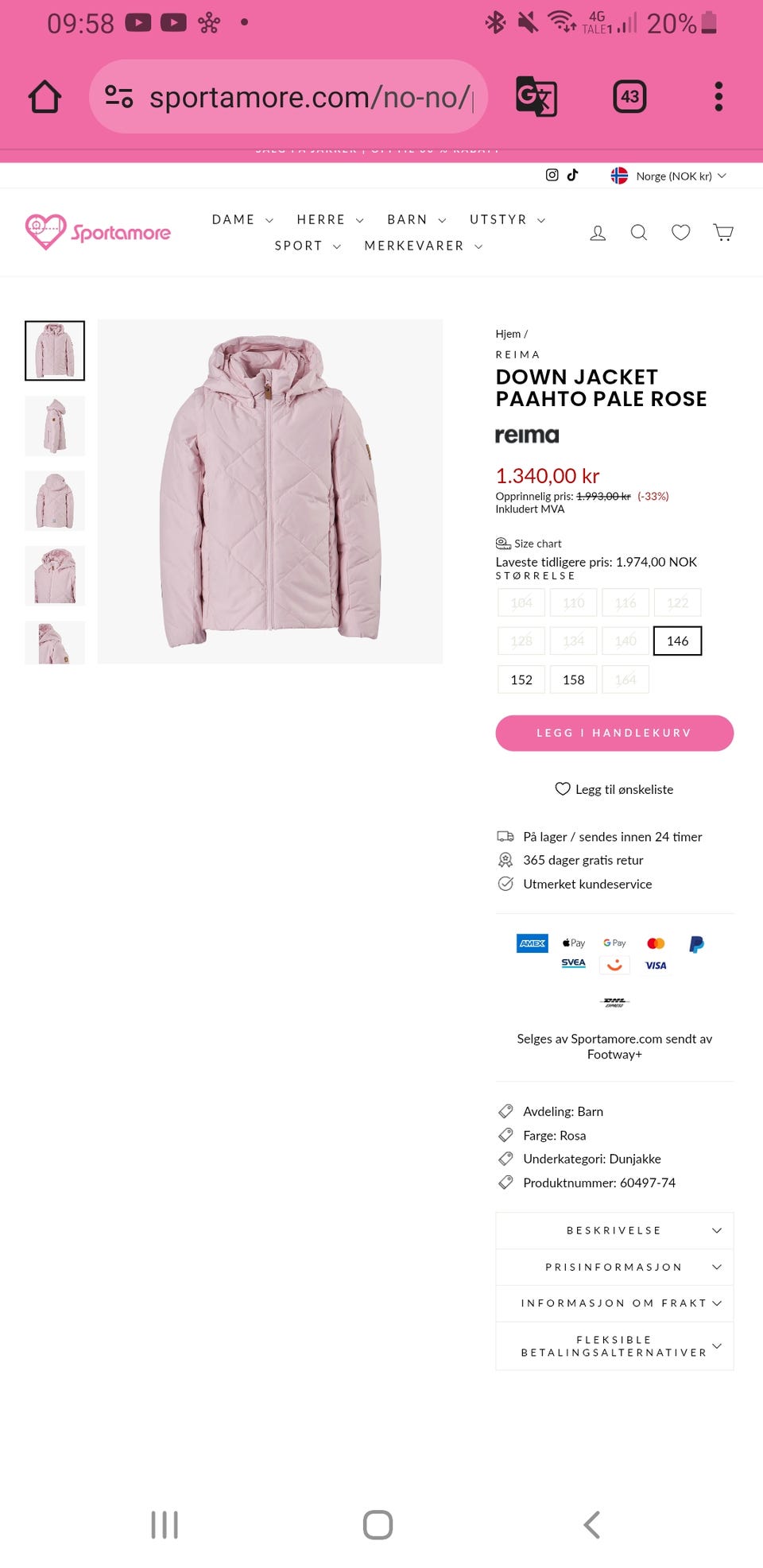The width and height of the screenshot is (763, 1568).
Task: Select size 152
Action: tap(521, 679)
